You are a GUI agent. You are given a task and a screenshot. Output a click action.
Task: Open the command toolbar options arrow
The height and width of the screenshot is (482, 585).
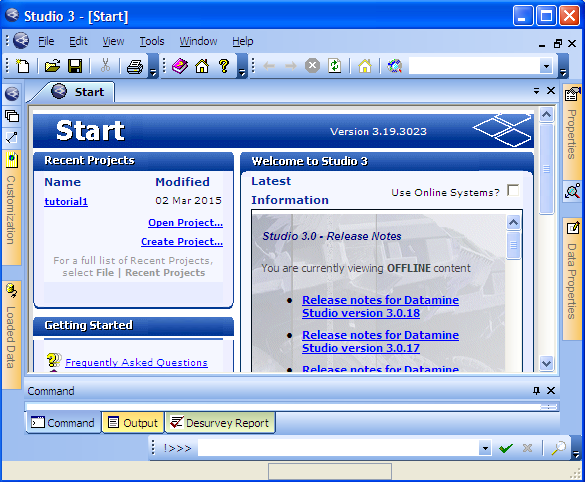click(576, 448)
